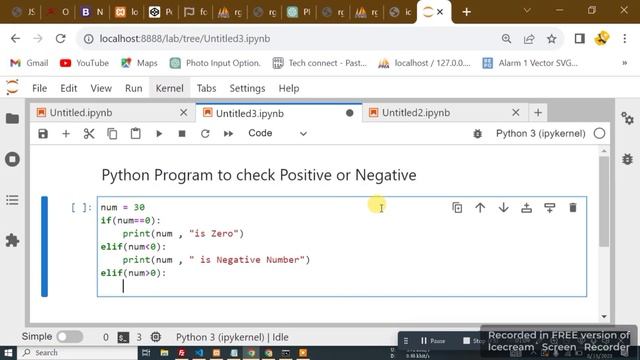
Task: Copy the selected cell in the toolbar
Action: coord(112,134)
